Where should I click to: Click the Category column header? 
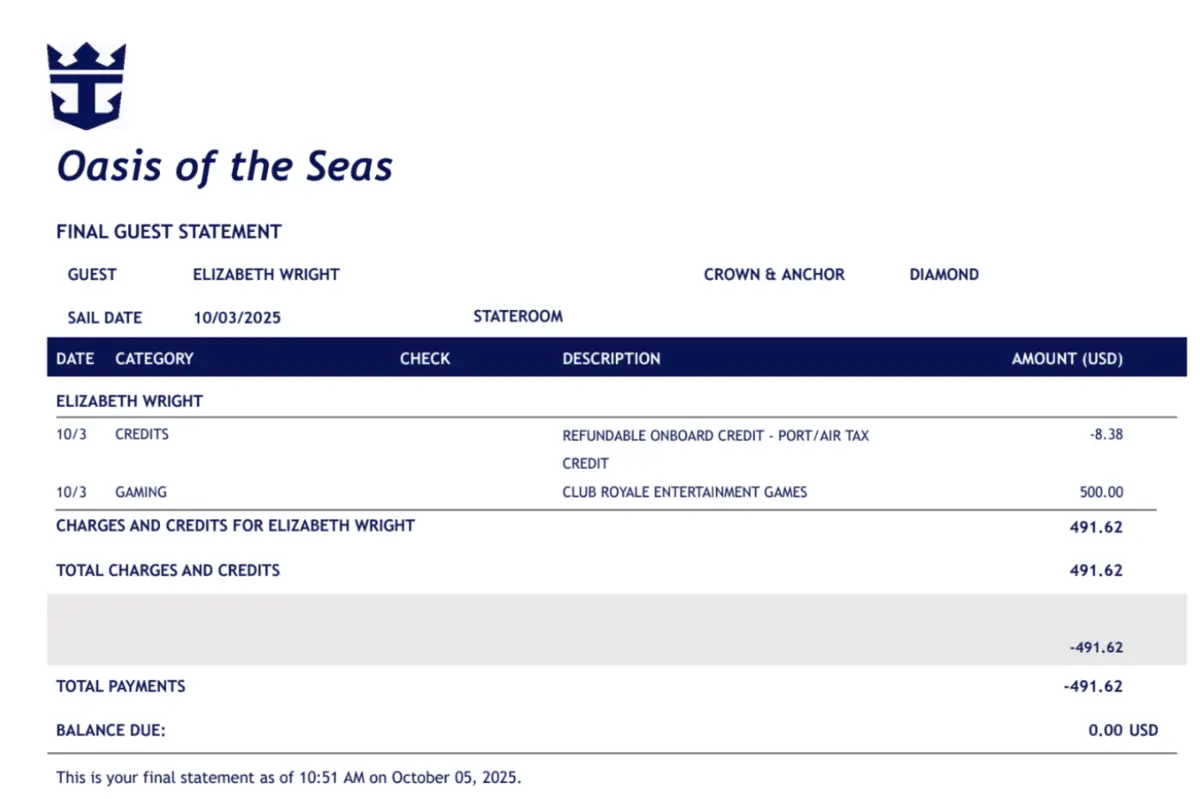pos(154,358)
